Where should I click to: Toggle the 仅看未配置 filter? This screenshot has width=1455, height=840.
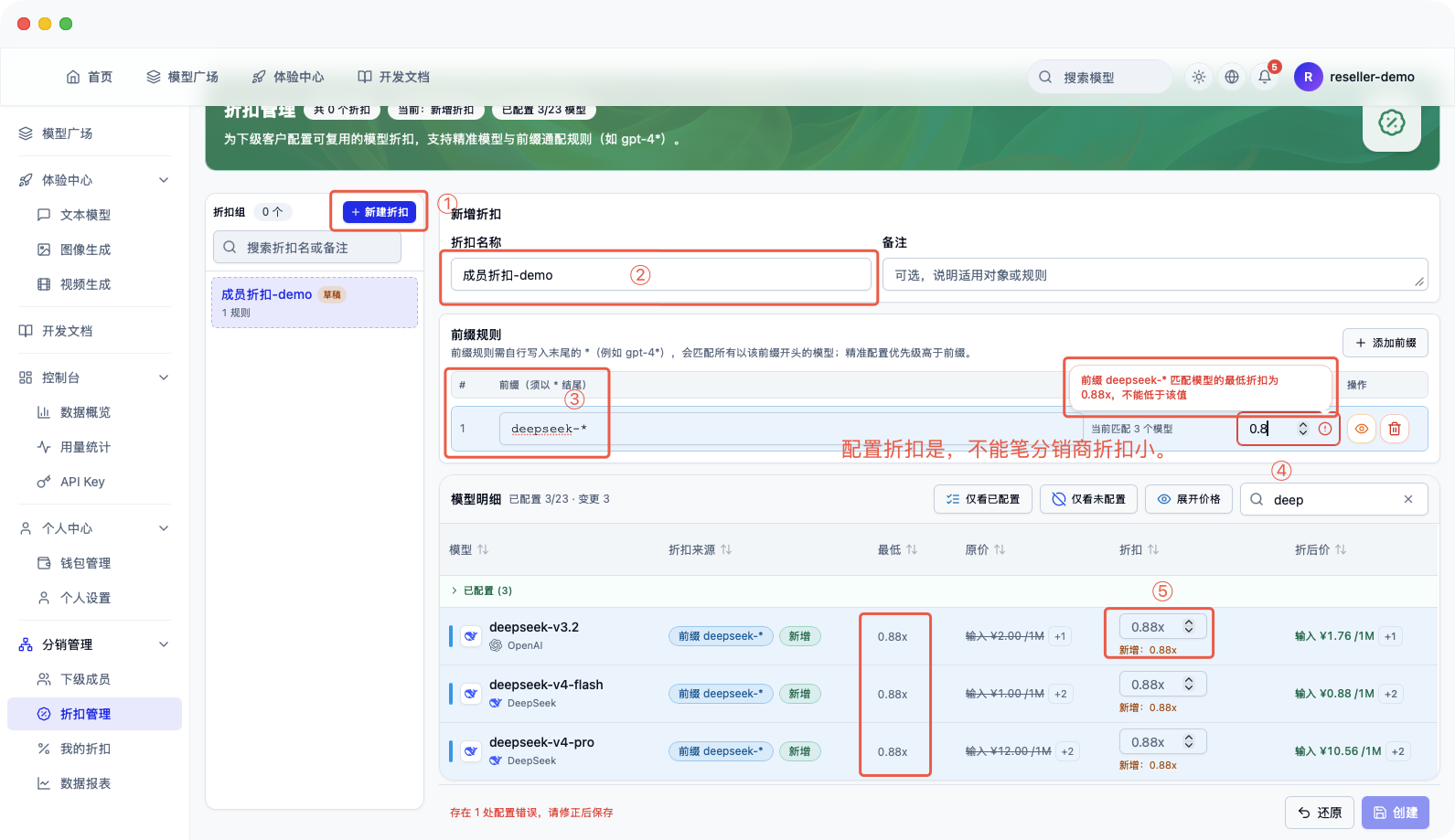pos(1088,499)
